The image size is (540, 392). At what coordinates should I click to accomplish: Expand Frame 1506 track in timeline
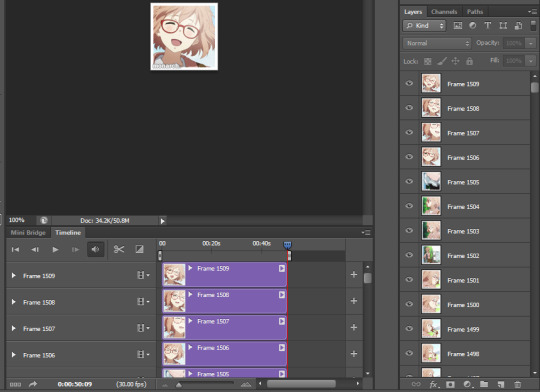tap(13, 355)
